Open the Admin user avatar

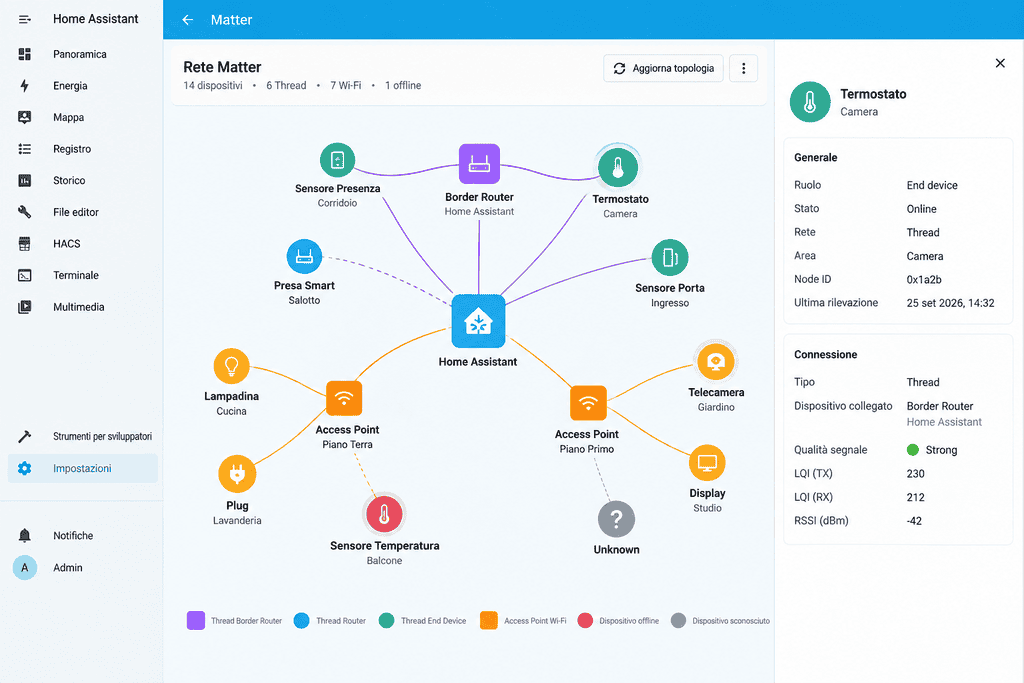25,567
